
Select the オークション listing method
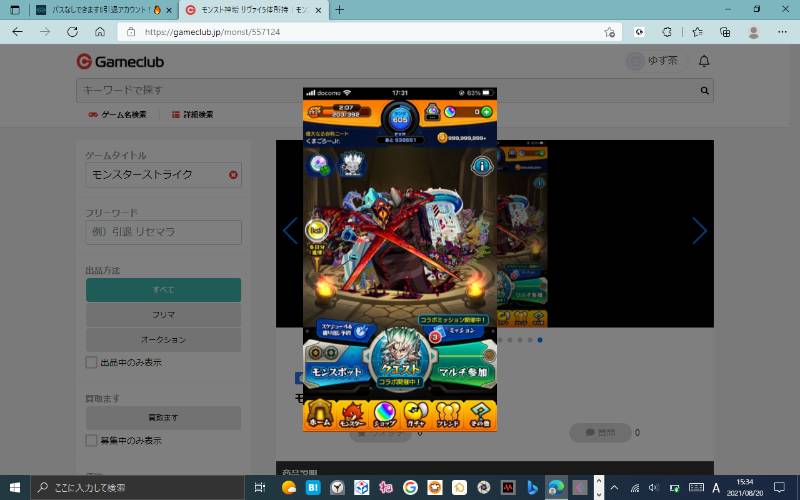click(163, 339)
